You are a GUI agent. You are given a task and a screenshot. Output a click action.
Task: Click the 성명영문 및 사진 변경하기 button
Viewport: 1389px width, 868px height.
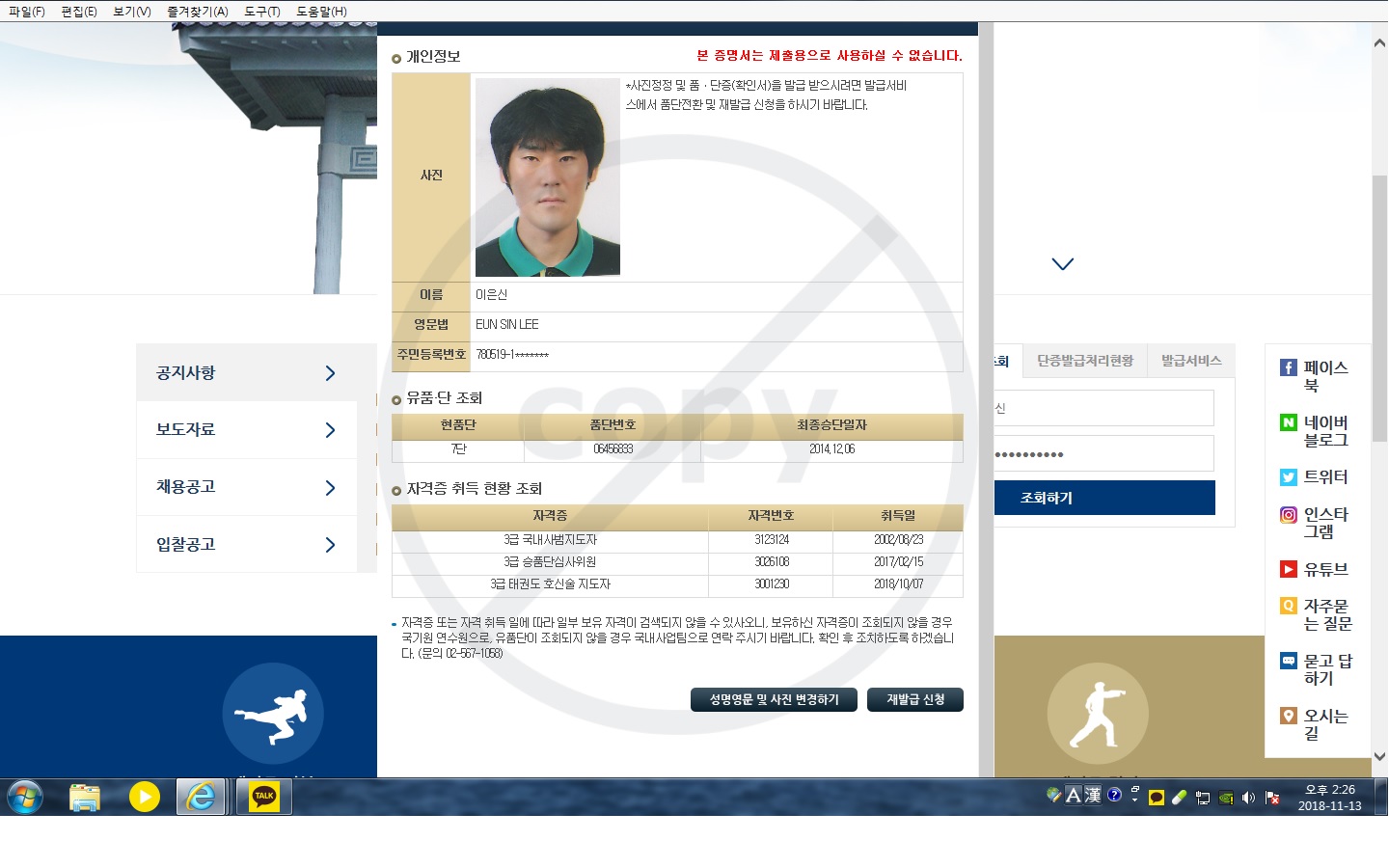[774, 699]
